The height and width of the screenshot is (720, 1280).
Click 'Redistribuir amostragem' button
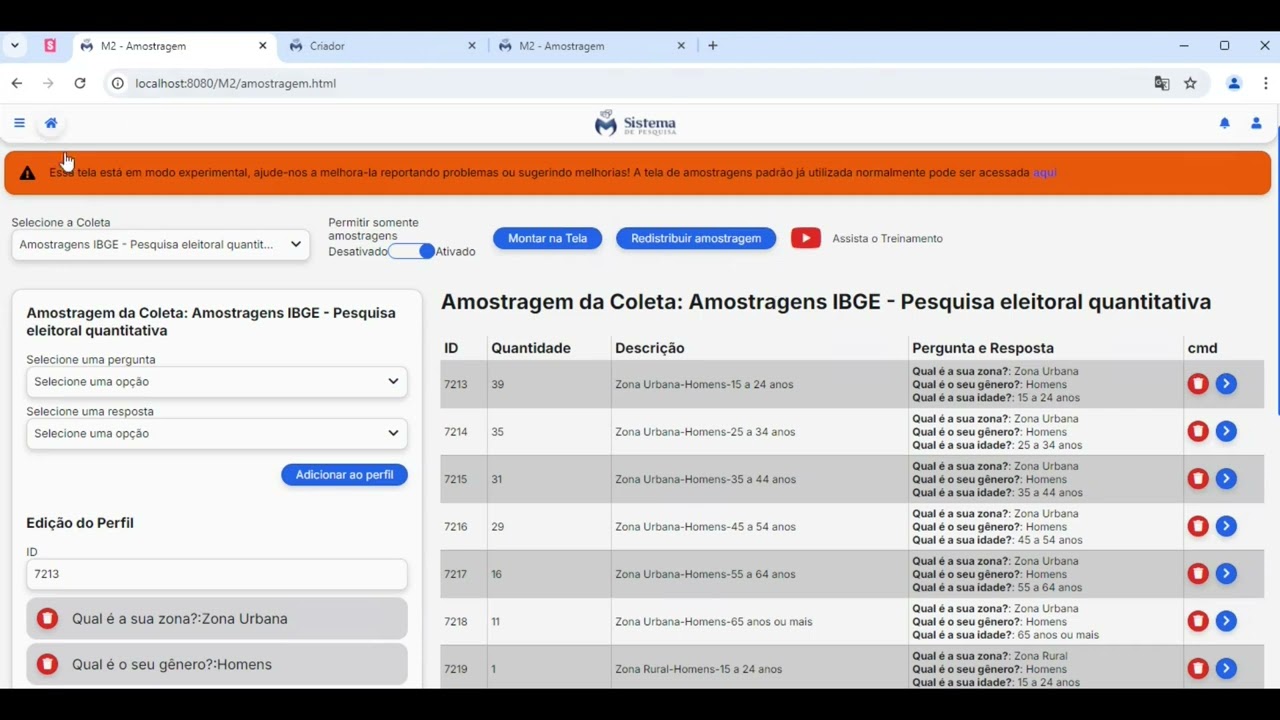tap(696, 238)
